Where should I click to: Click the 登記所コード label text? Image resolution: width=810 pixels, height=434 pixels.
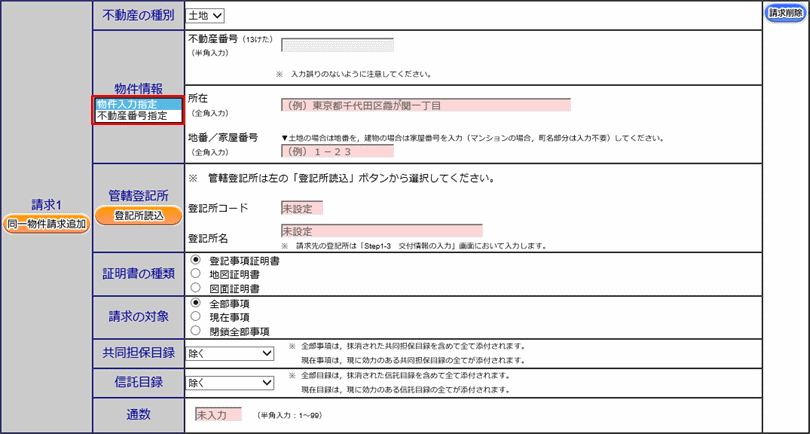pyautogui.click(x=219, y=208)
